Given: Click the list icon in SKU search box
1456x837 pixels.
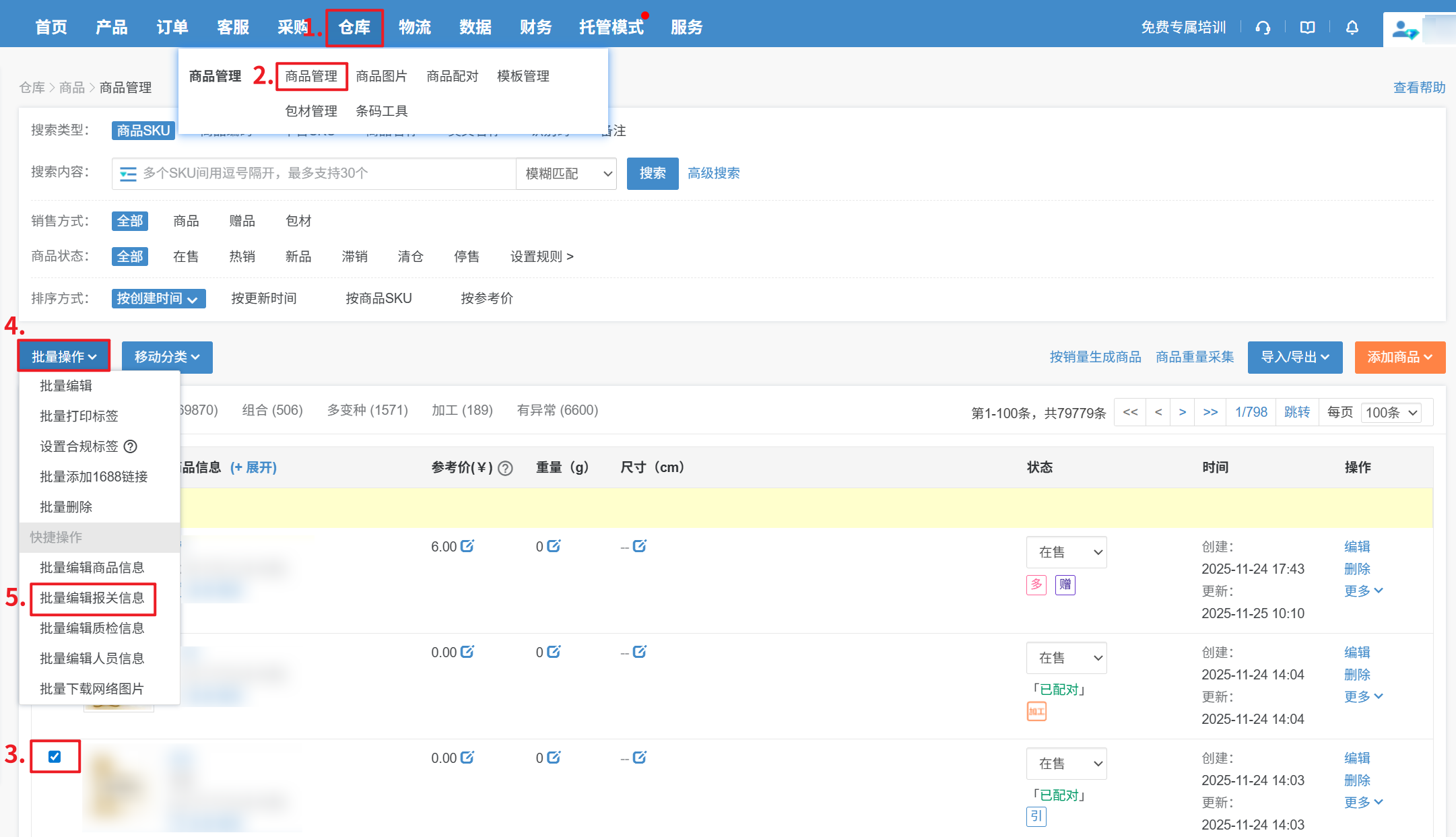Looking at the screenshot, I should pyautogui.click(x=128, y=174).
